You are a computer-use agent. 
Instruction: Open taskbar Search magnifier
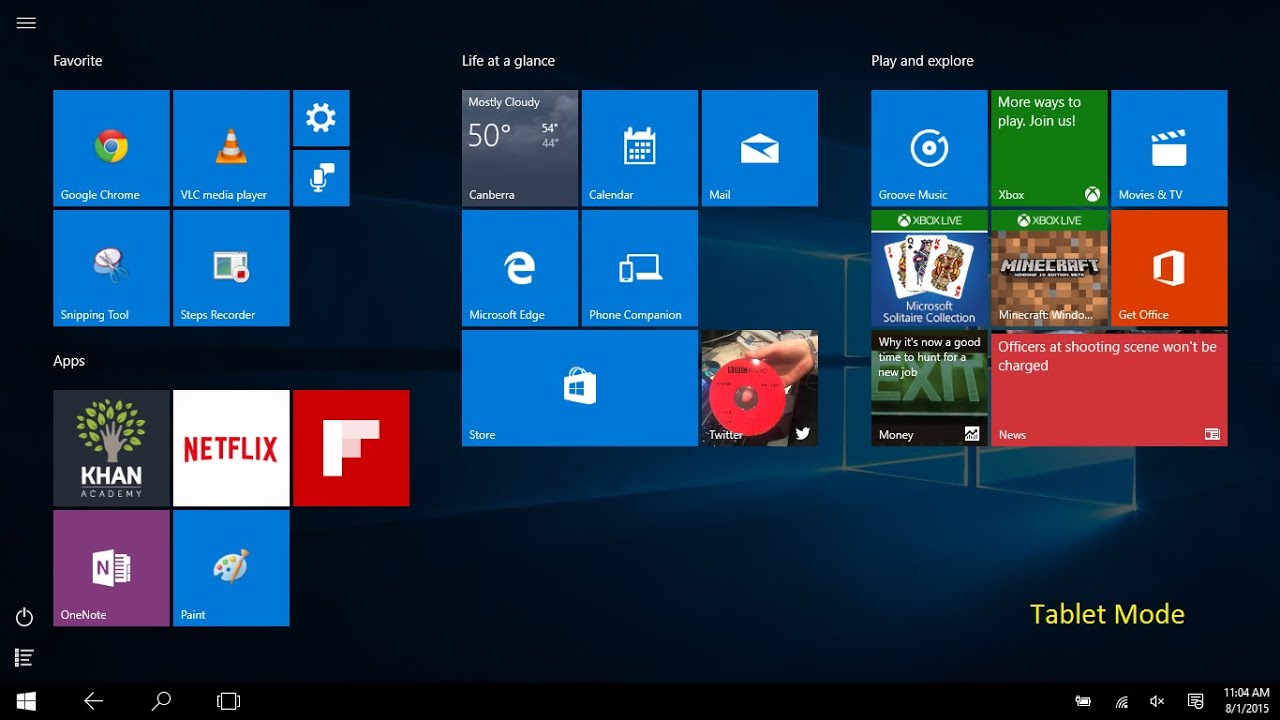(x=161, y=702)
